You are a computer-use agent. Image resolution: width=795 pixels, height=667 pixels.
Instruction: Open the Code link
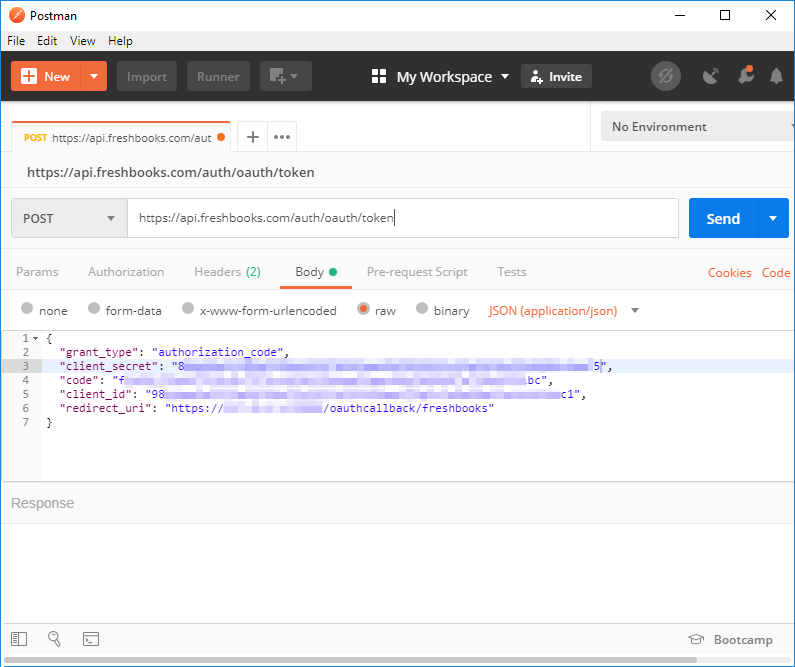(x=776, y=273)
